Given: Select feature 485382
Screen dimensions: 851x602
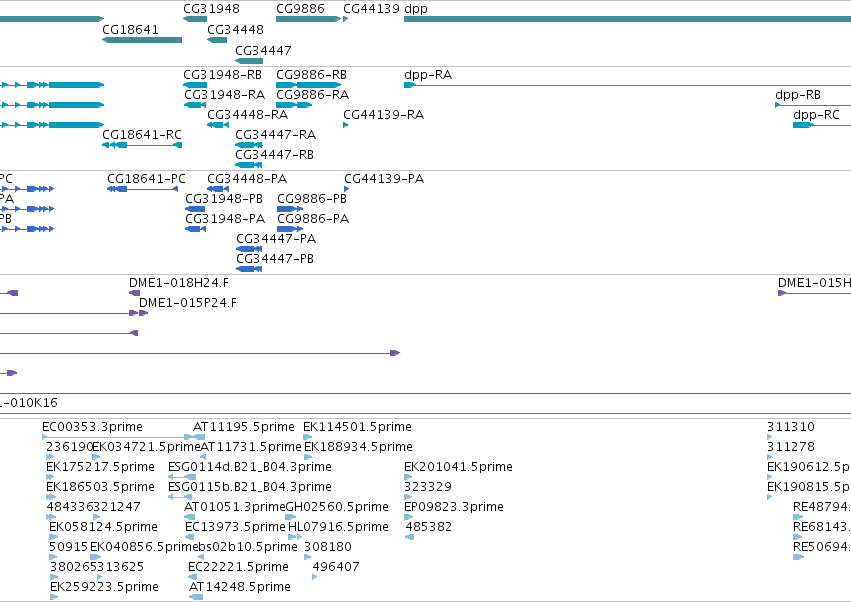Looking at the screenshot, I should tap(410, 537).
